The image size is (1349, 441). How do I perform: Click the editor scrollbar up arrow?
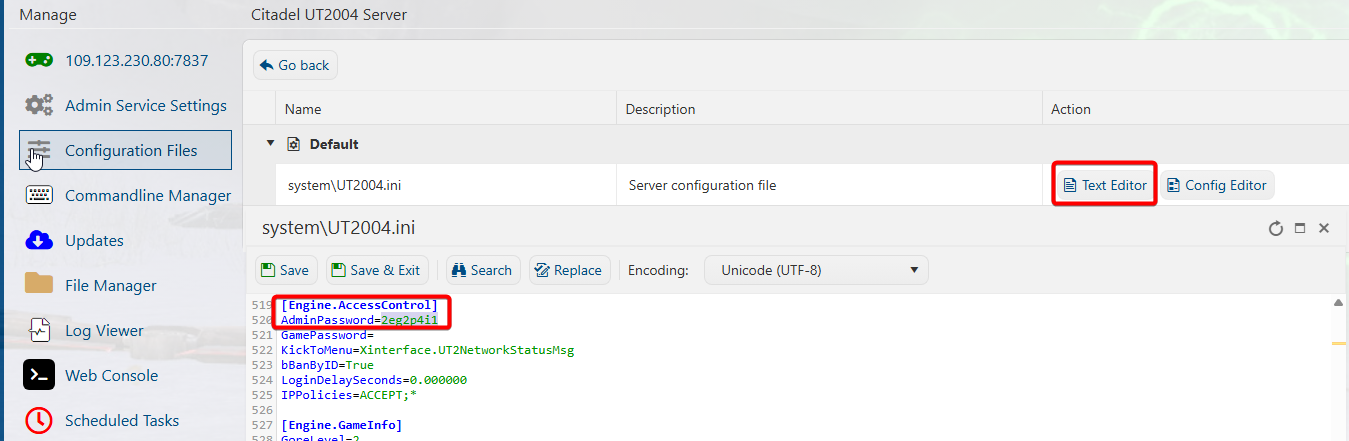[x=1338, y=303]
